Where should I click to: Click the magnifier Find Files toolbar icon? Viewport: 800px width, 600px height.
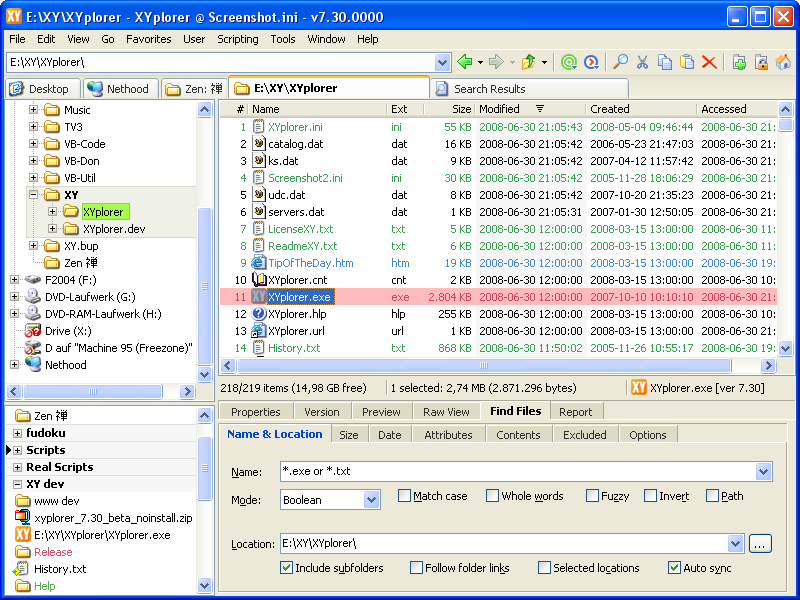(620, 62)
